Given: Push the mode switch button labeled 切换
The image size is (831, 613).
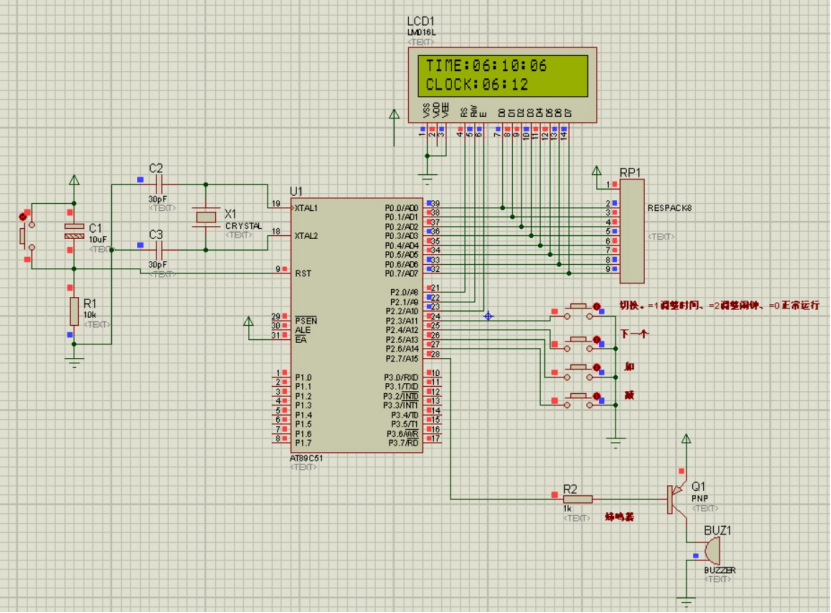Looking at the screenshot, I should coord(578,307).
